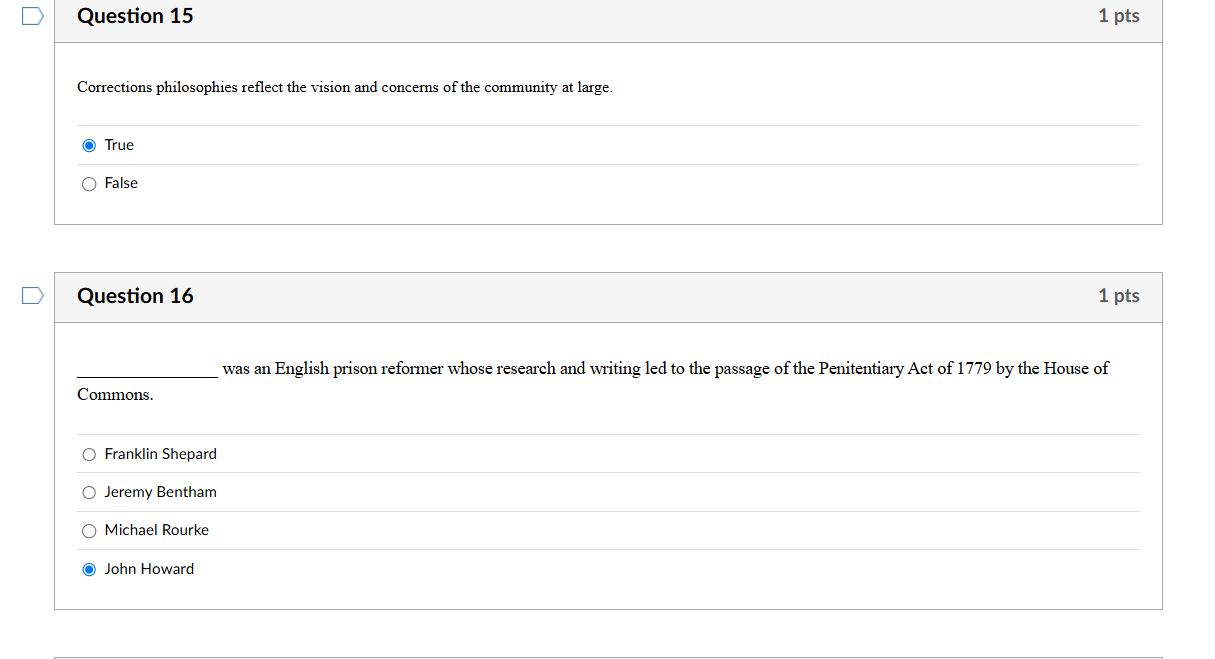Choose the Franklin Shepard radio button
The image size is (1215, 659).
[x=89, y=455]
